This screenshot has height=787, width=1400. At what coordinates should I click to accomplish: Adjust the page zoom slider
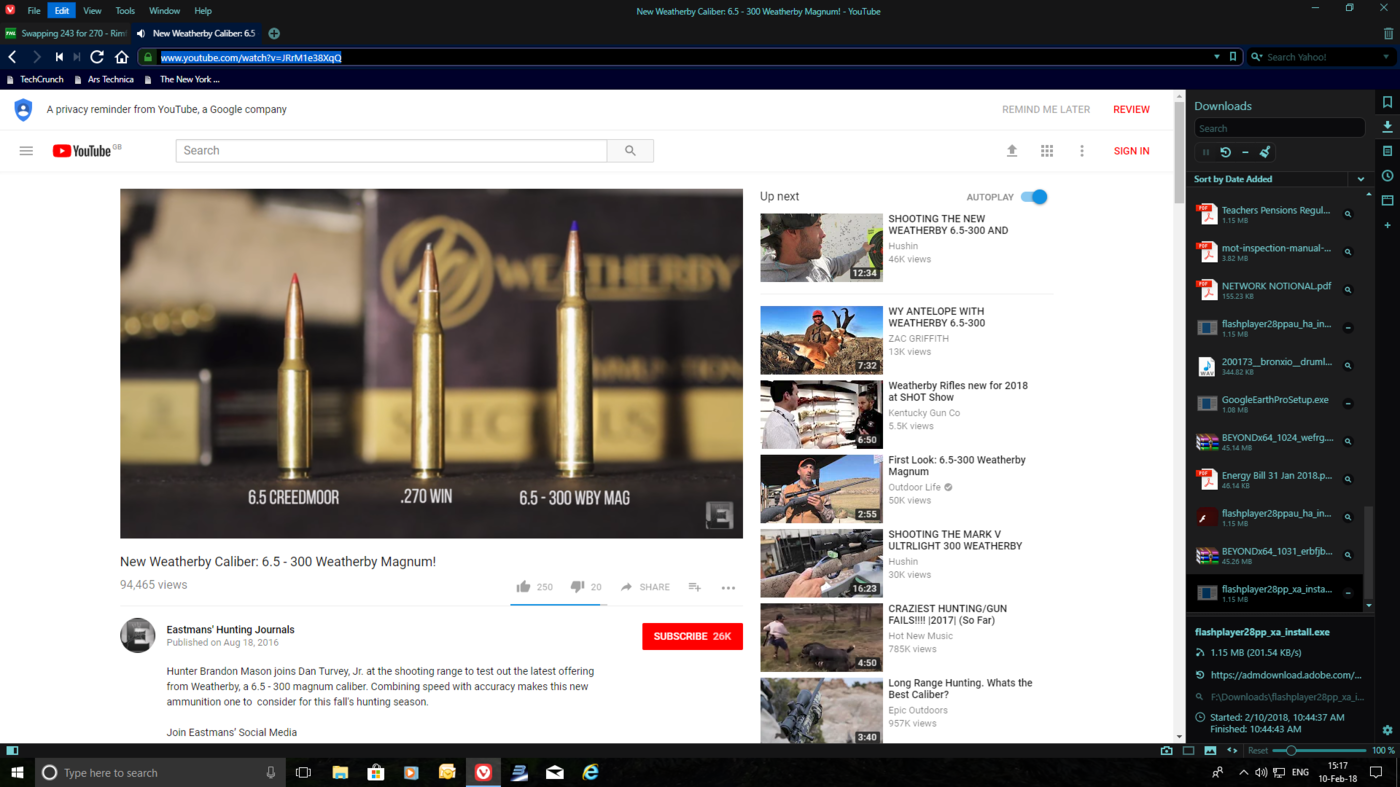click(1292, 750)
